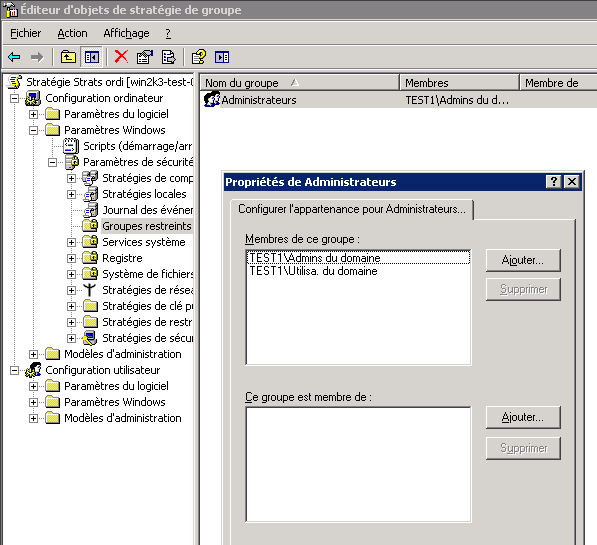Screen dimensions: 597x545
Task: Click Ajouter next to Membres de ce groupe
Action: 523,260
